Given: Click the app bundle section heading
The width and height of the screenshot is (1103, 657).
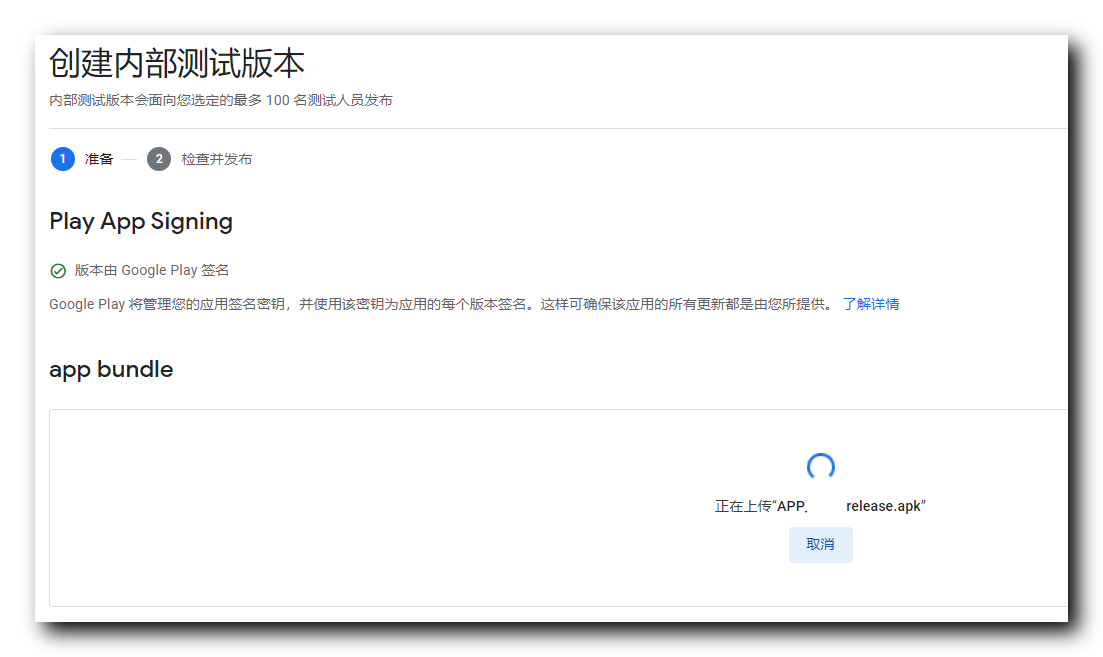Looking at the screenshot, I should click(110, 369).
